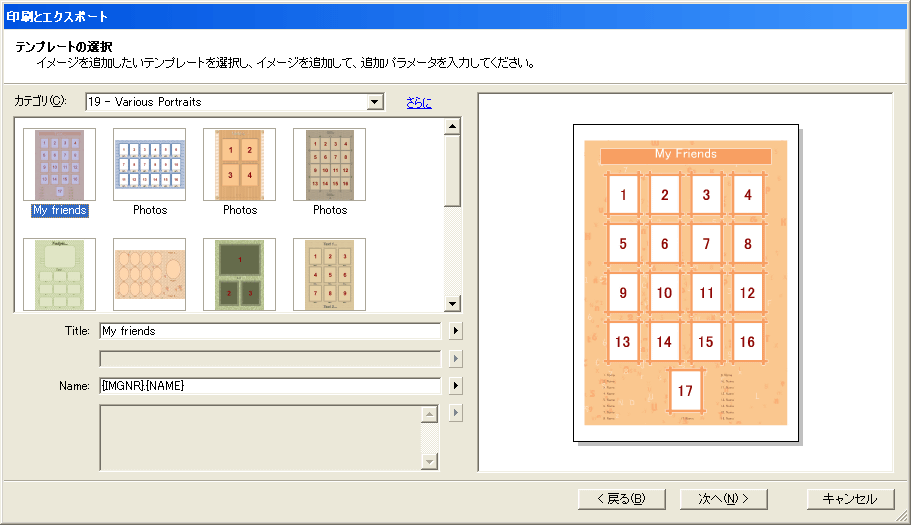Image resolution: width=911 pixels, height=525 pixels.
Task: Select the My friends template thumbnail
Action: [59, 164]
